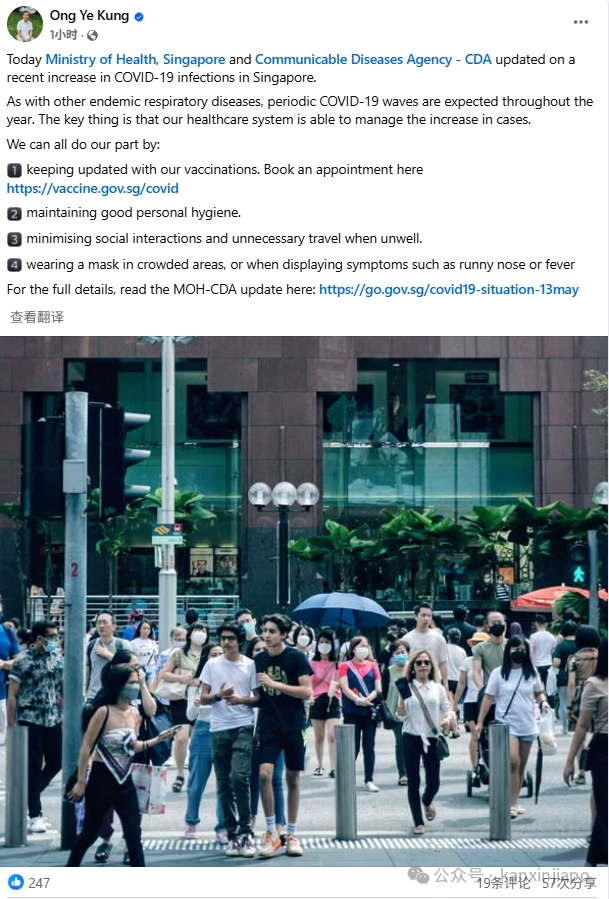Click the number 4 emoji bullet

(14, 265)
